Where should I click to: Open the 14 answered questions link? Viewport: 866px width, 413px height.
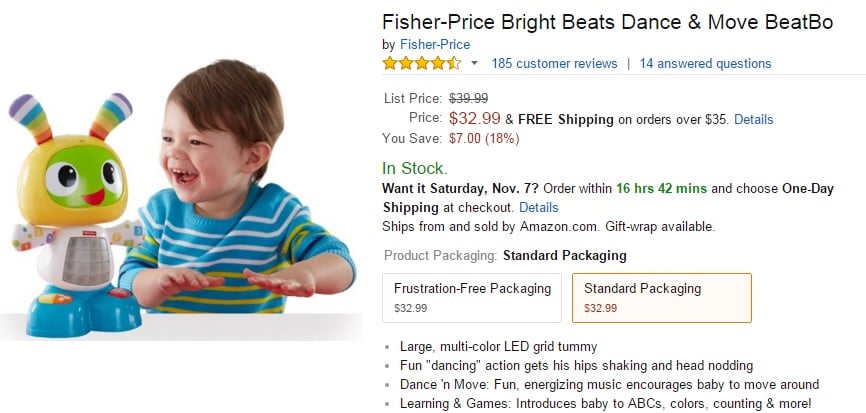click(705, 63)
